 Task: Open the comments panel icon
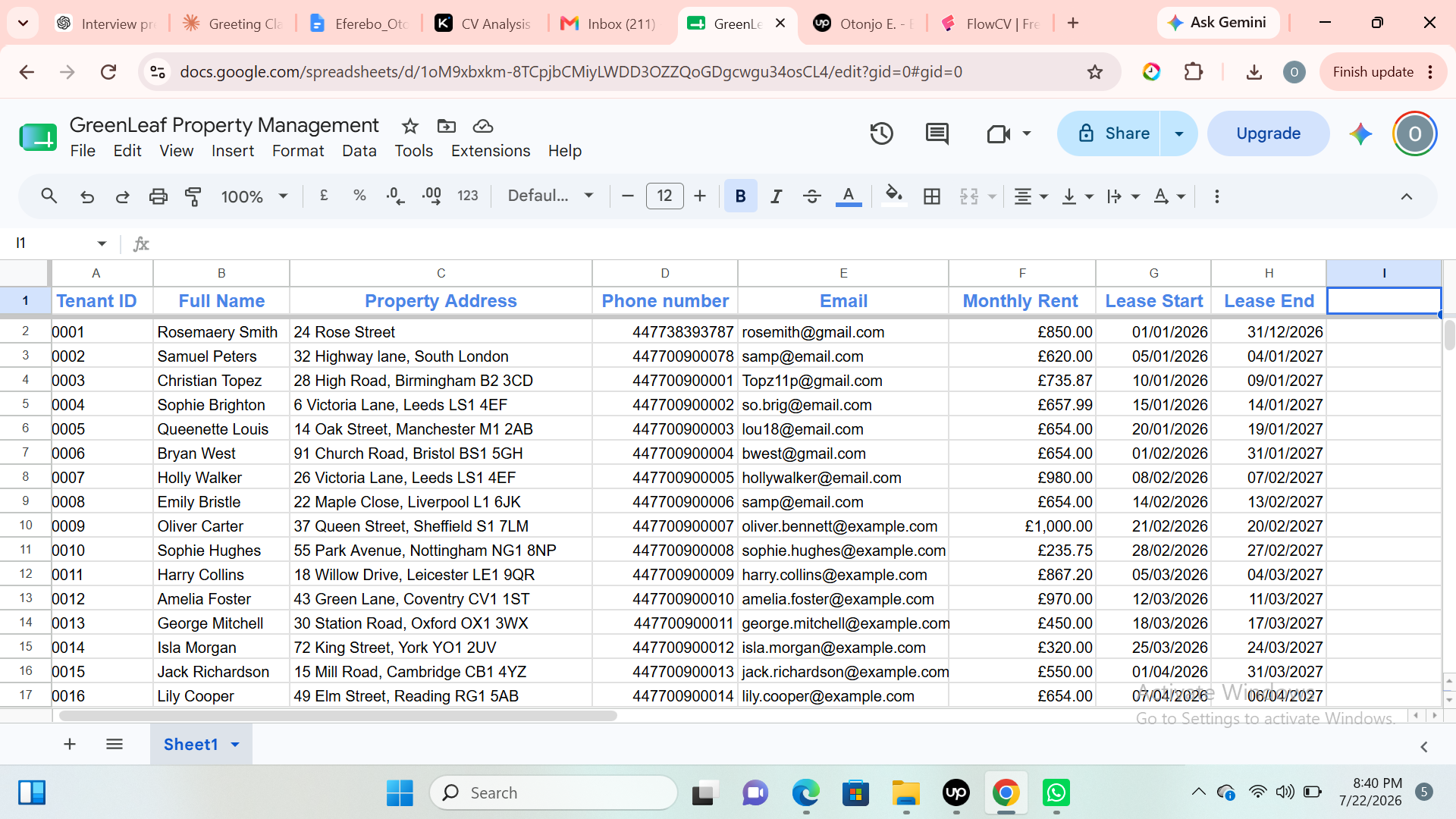(x=937, y=133)
